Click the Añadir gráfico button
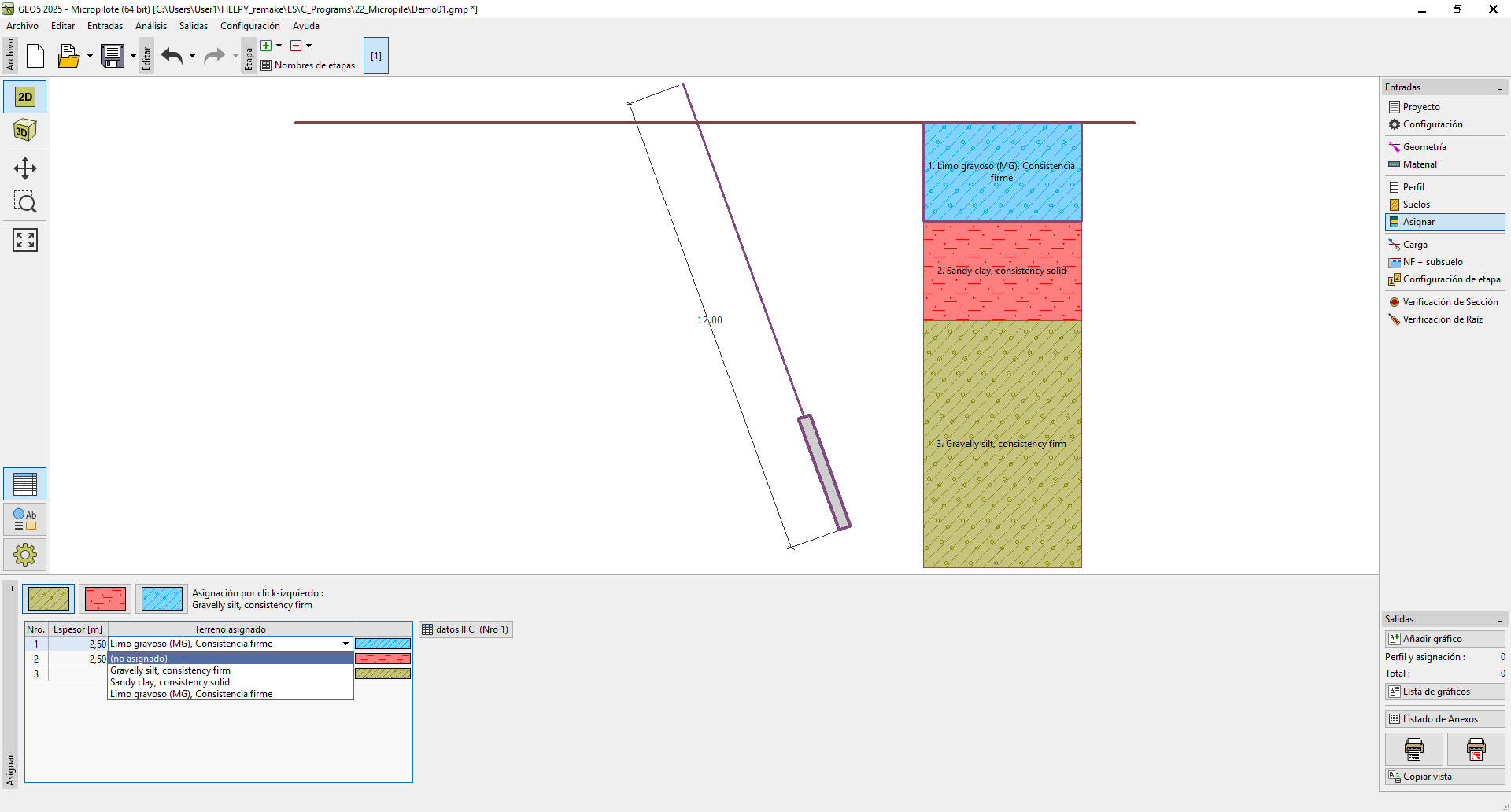Image resolution: width=1511 pixels, height=812 pixels. point(1444,639)
